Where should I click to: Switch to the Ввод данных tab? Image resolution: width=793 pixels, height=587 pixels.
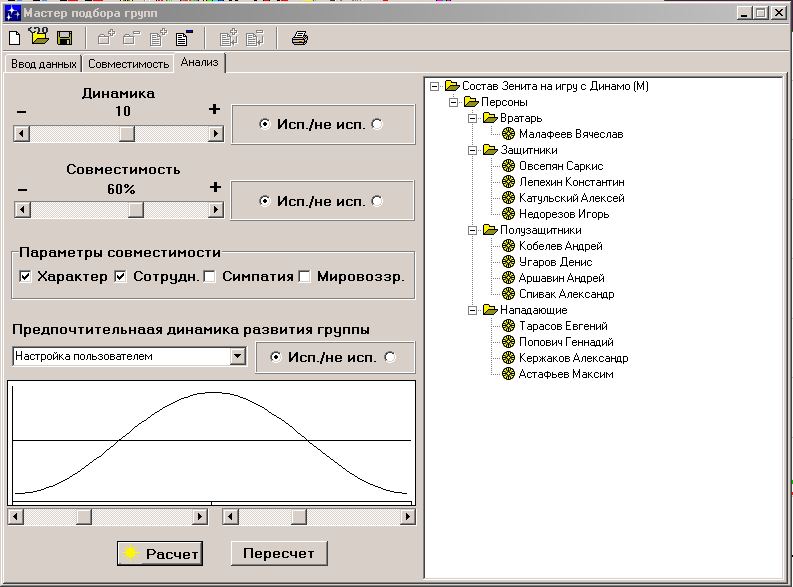click(43, 64)
